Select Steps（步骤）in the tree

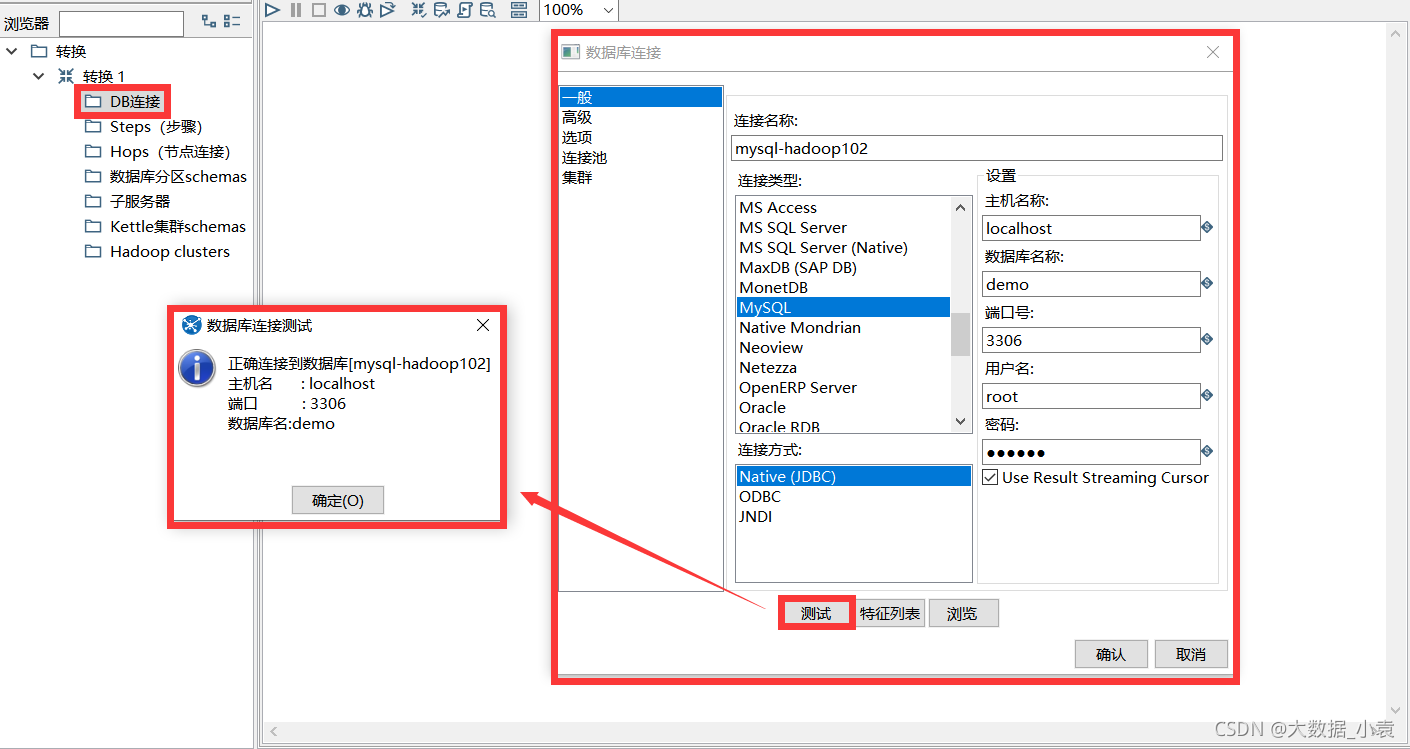click(156, 126)
